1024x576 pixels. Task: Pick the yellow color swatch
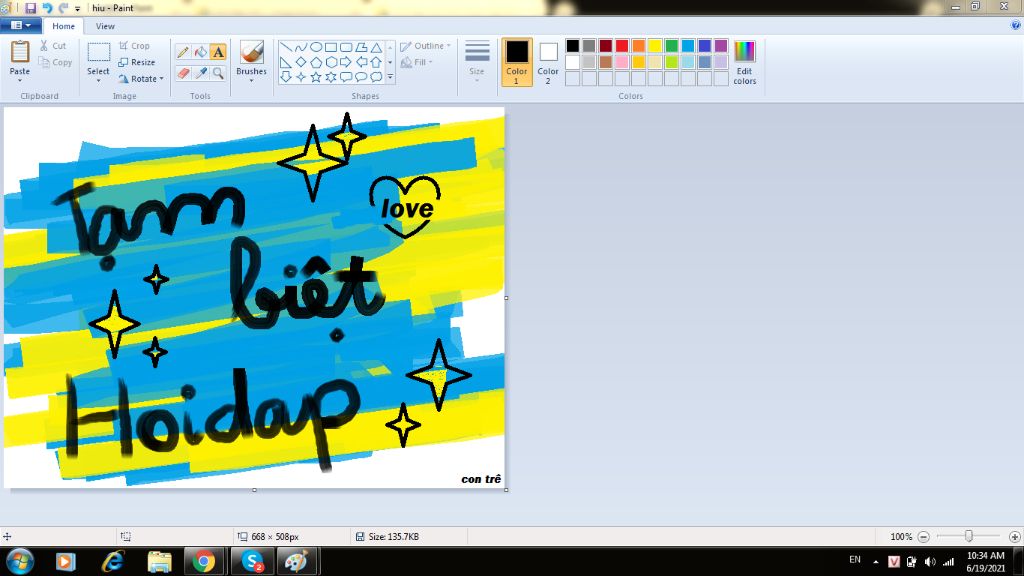(655, 46)
